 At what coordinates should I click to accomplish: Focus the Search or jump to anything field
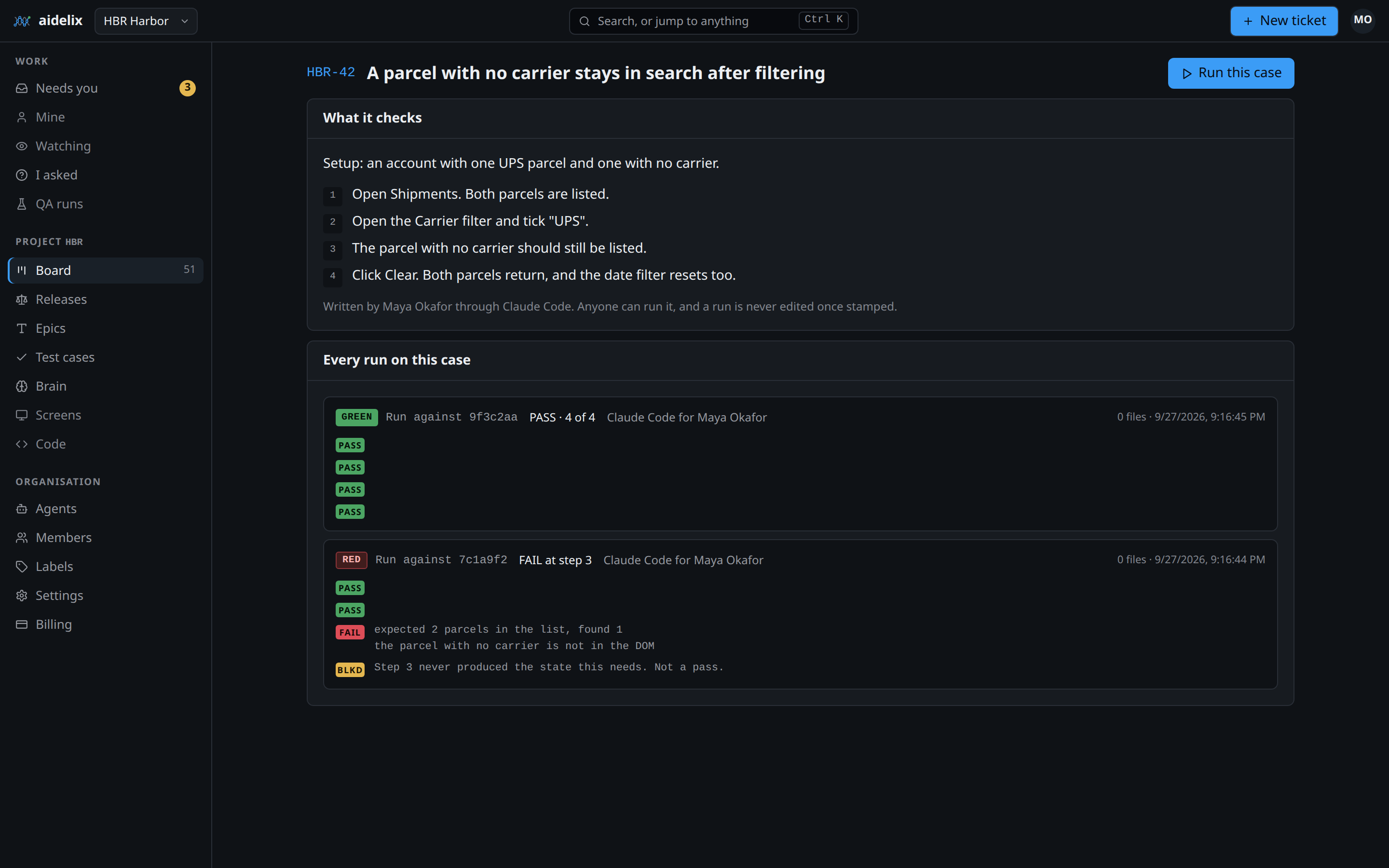[713, 21]
